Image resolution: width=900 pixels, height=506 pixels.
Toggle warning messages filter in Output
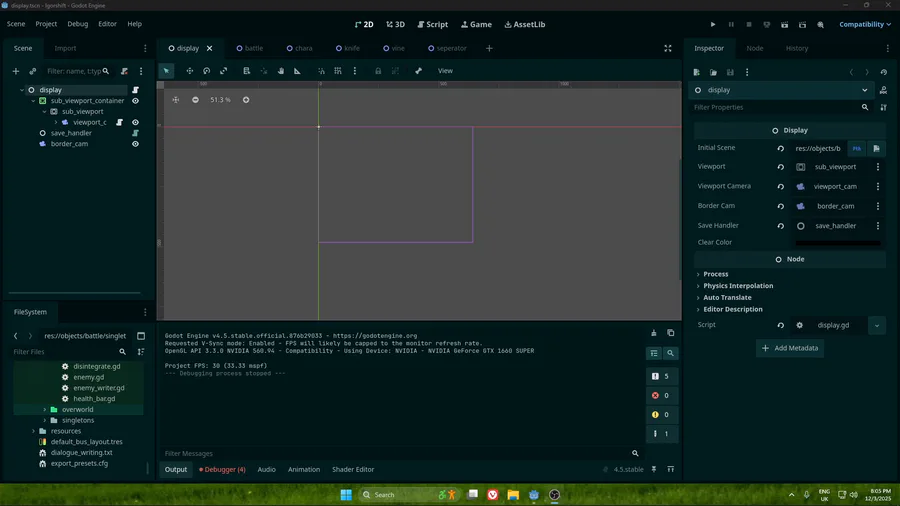click(x=661, y=415)
